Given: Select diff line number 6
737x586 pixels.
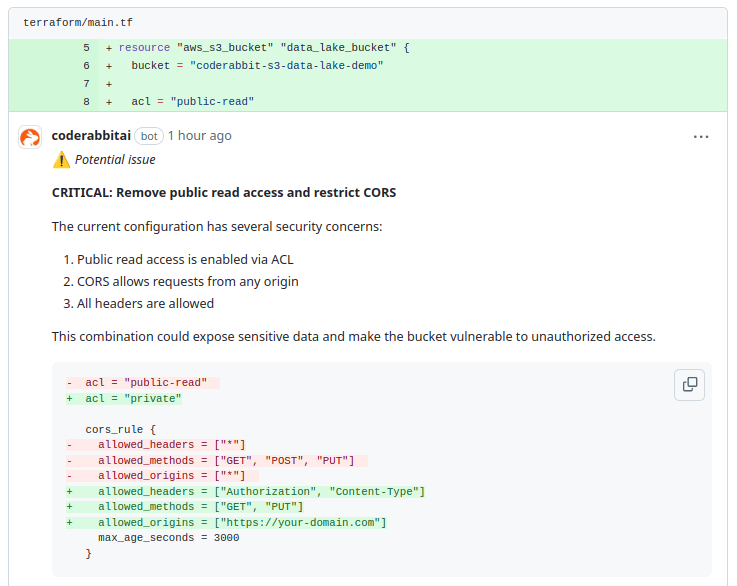Looking at the screenshot, I should click(86, 66).
